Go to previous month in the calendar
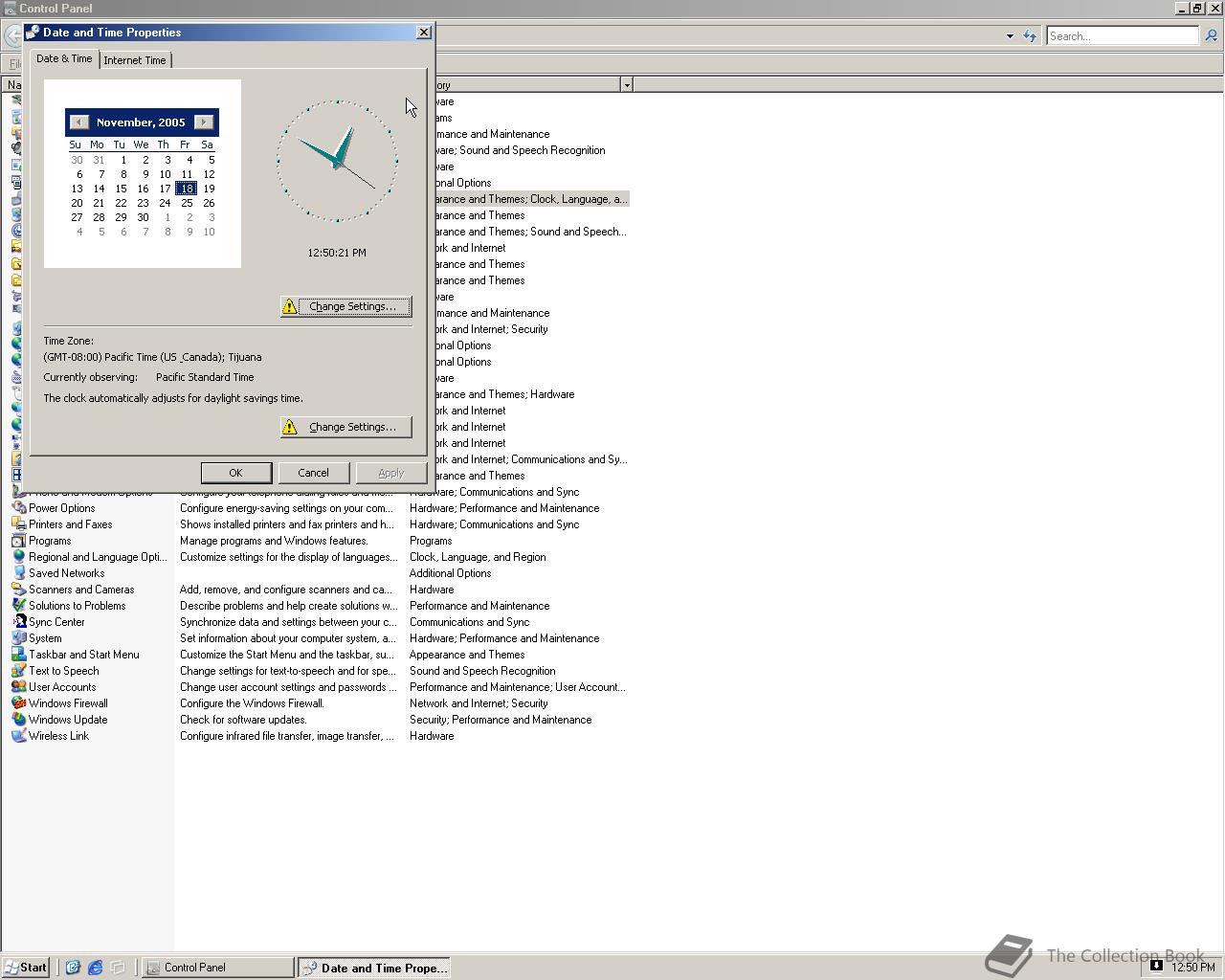 click(x=79, y=122)
